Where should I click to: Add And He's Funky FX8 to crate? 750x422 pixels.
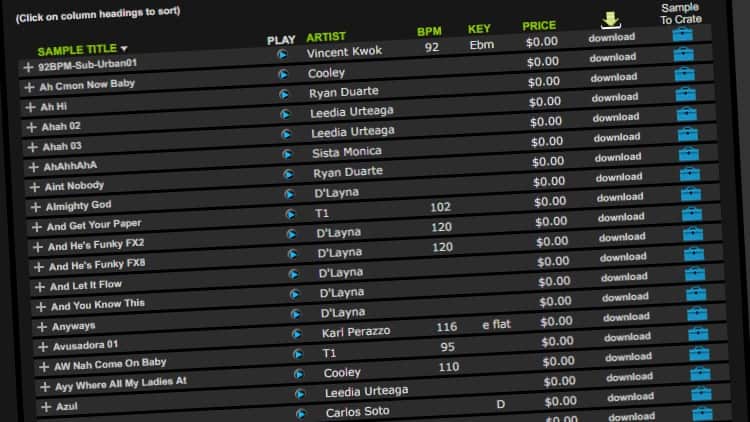point(693,233)
